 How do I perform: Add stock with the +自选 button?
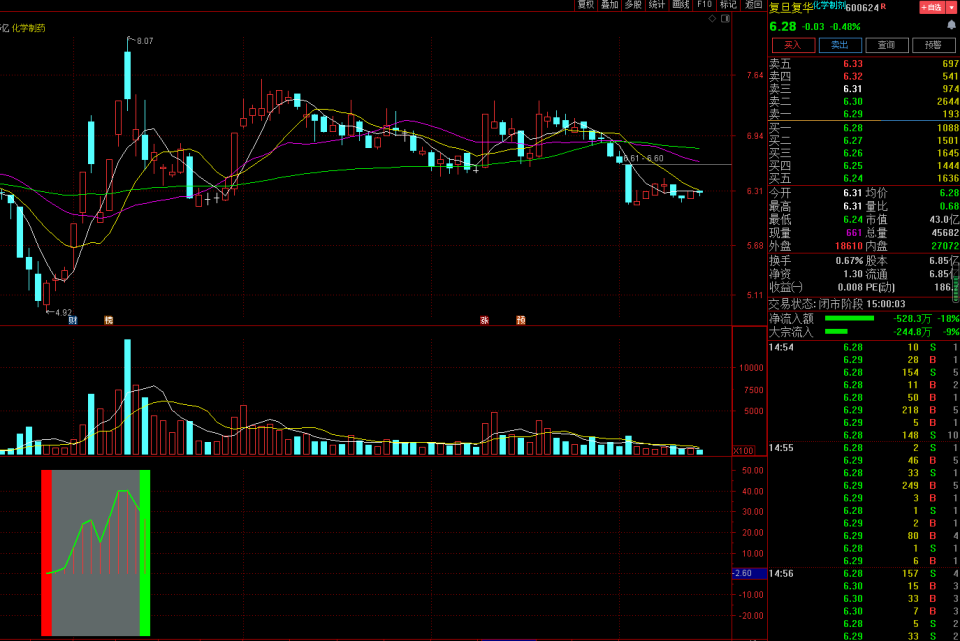click(931, 7)
